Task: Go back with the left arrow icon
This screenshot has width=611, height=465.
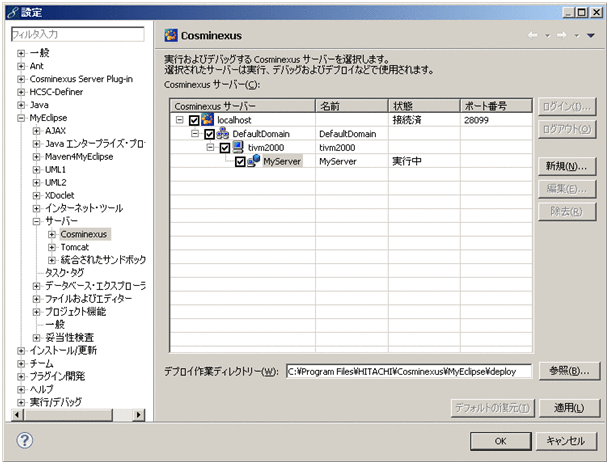Action: [533, 35]
